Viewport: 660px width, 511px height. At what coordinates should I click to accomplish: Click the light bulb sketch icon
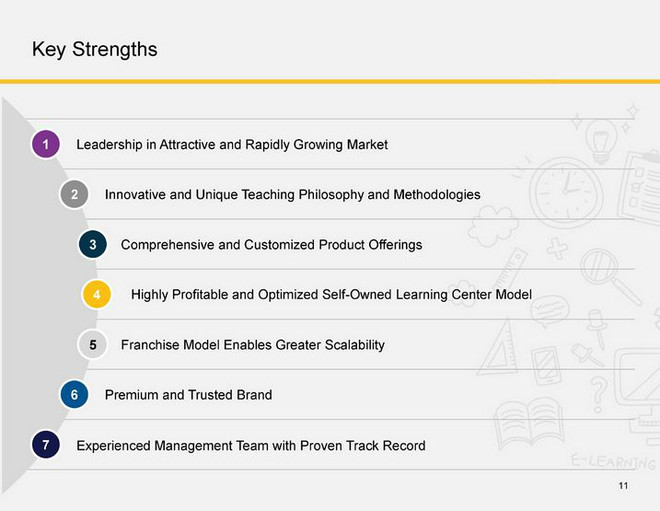[x=601, y=140]
